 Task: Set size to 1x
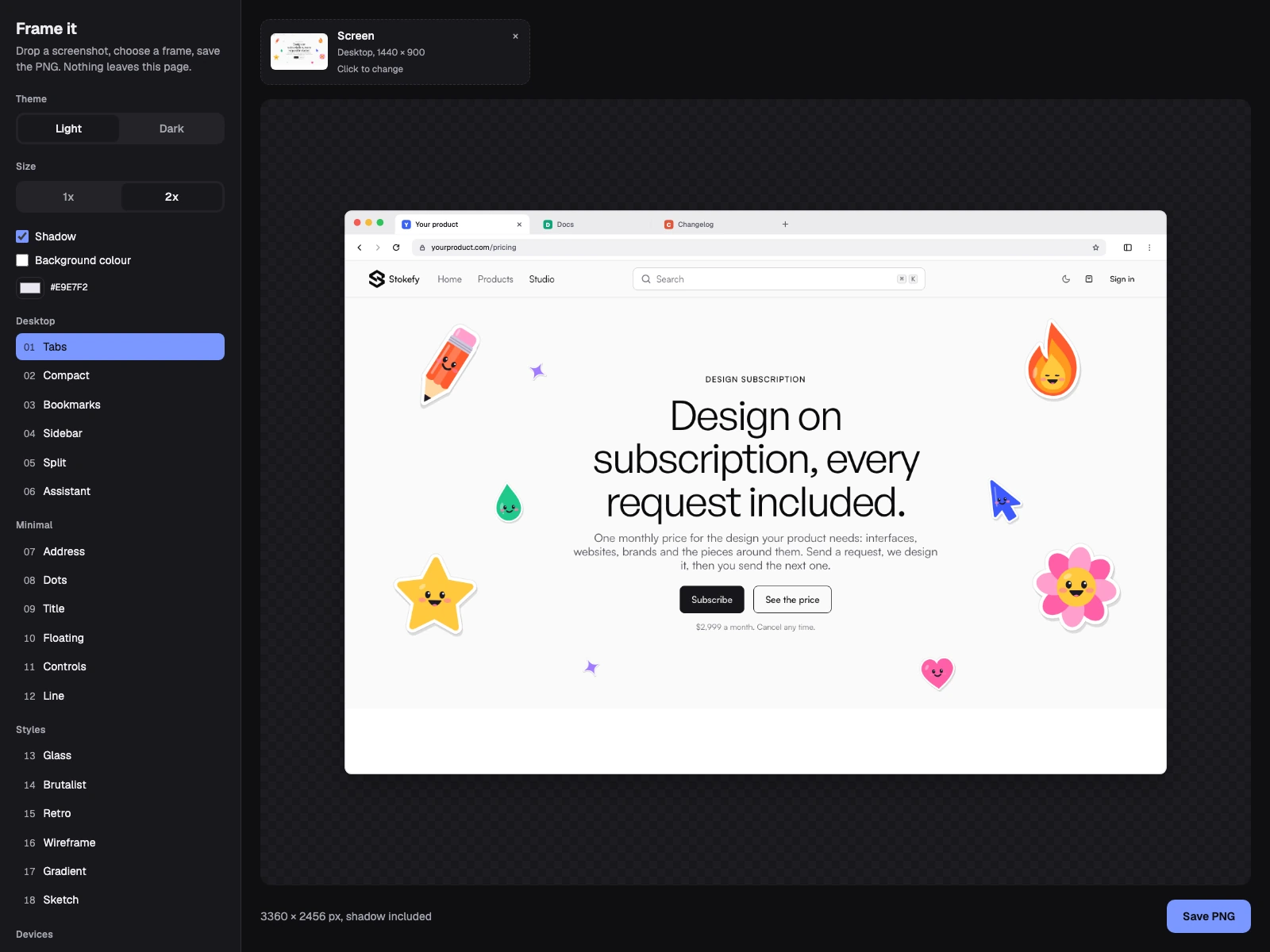click(68, 197)
